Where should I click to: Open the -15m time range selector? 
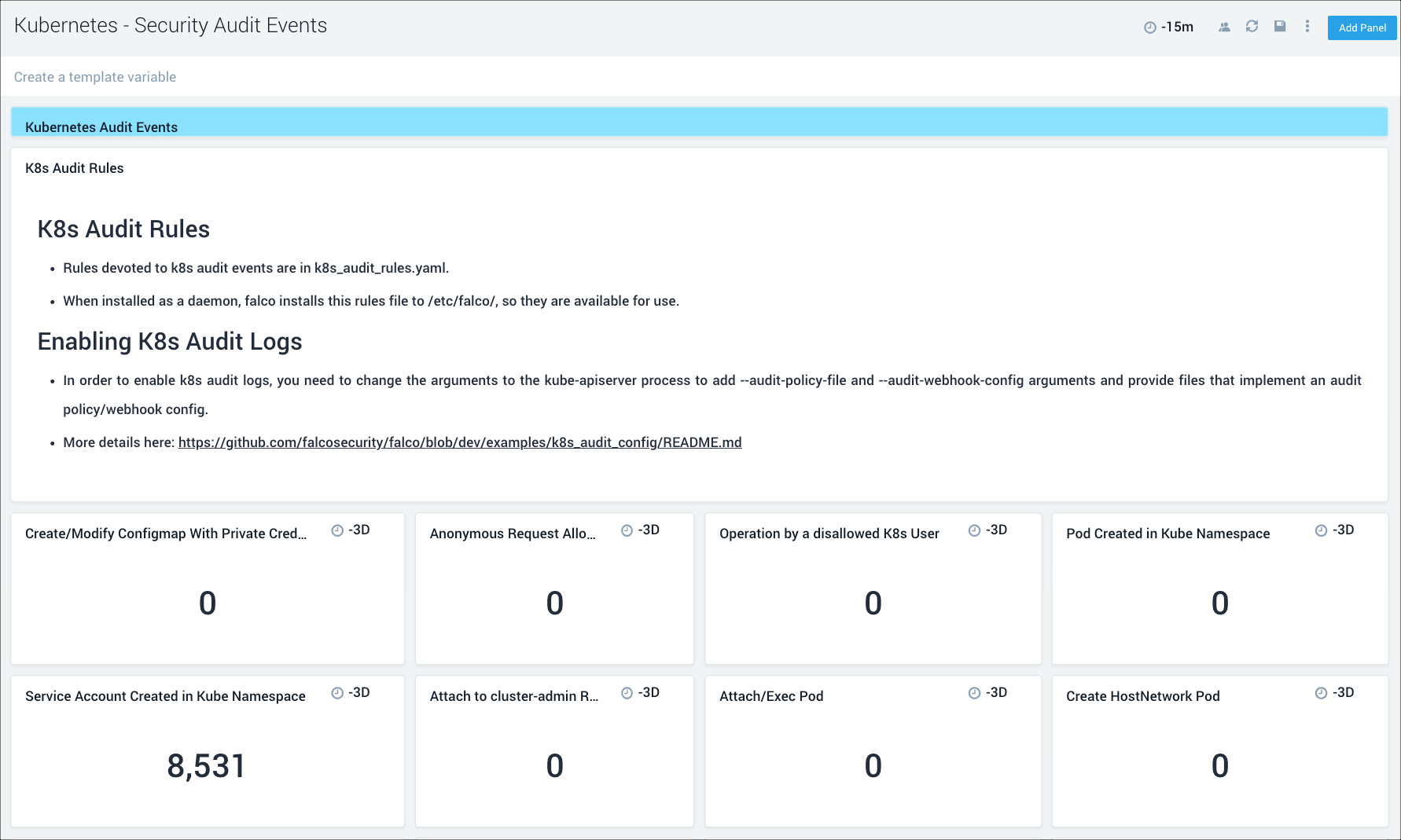click(1169, 28)
